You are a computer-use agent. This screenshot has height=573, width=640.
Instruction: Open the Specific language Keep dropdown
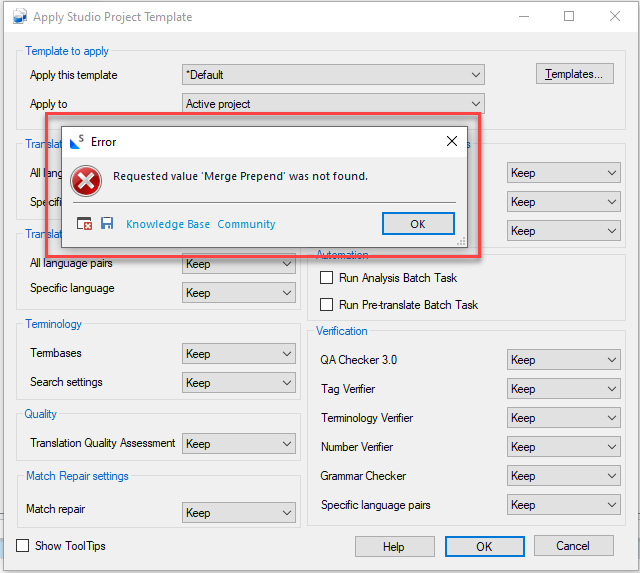pos(239,293)
